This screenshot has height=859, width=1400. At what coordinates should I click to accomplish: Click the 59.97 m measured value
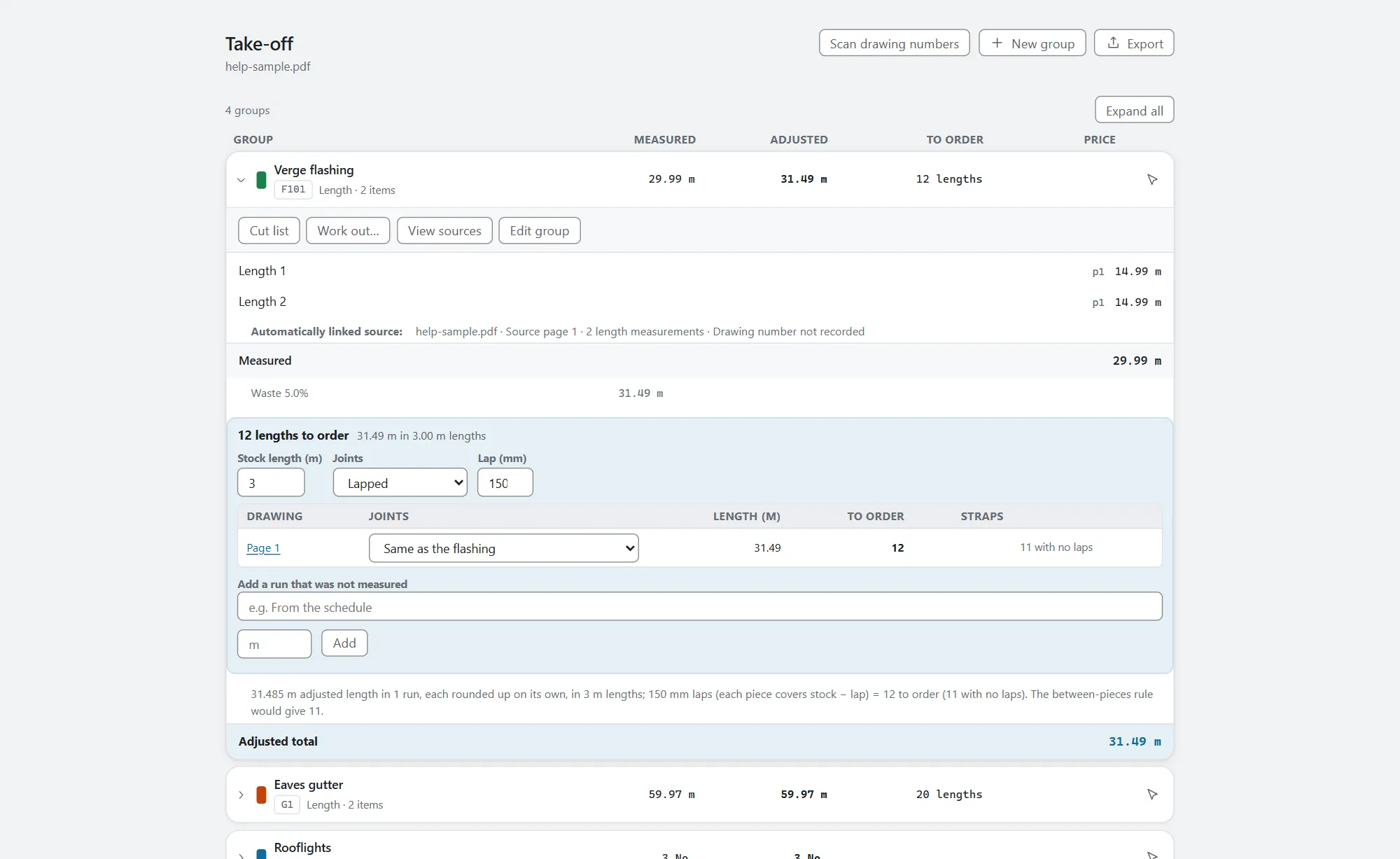click(x=671, y=795)
